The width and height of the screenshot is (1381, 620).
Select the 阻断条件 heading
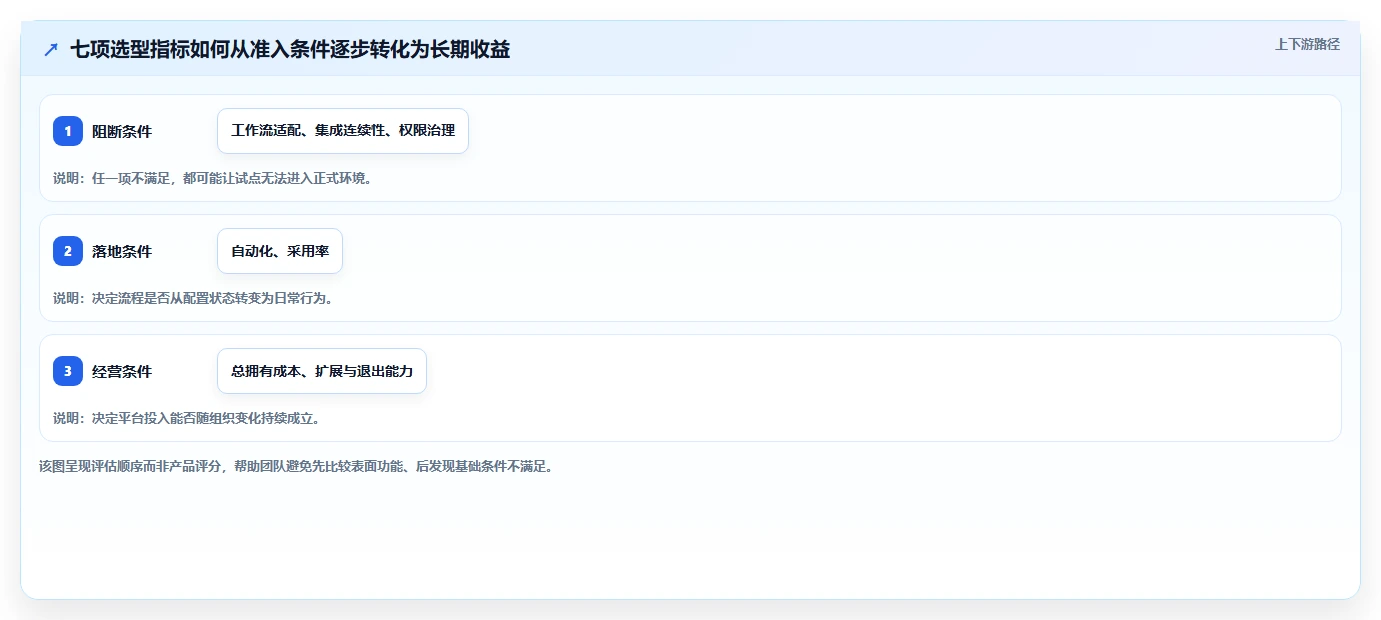(x=122, y=131)
